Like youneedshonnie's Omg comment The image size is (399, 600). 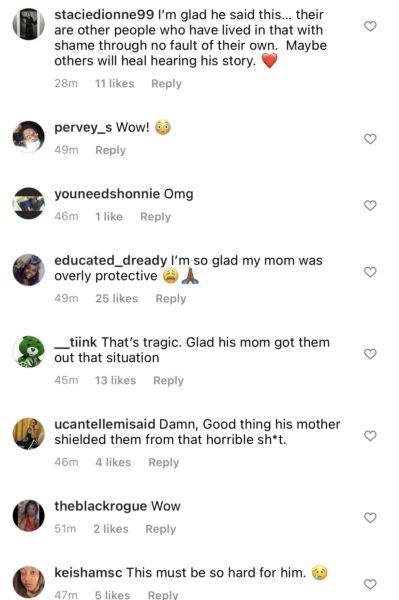[x=370, y=205]
